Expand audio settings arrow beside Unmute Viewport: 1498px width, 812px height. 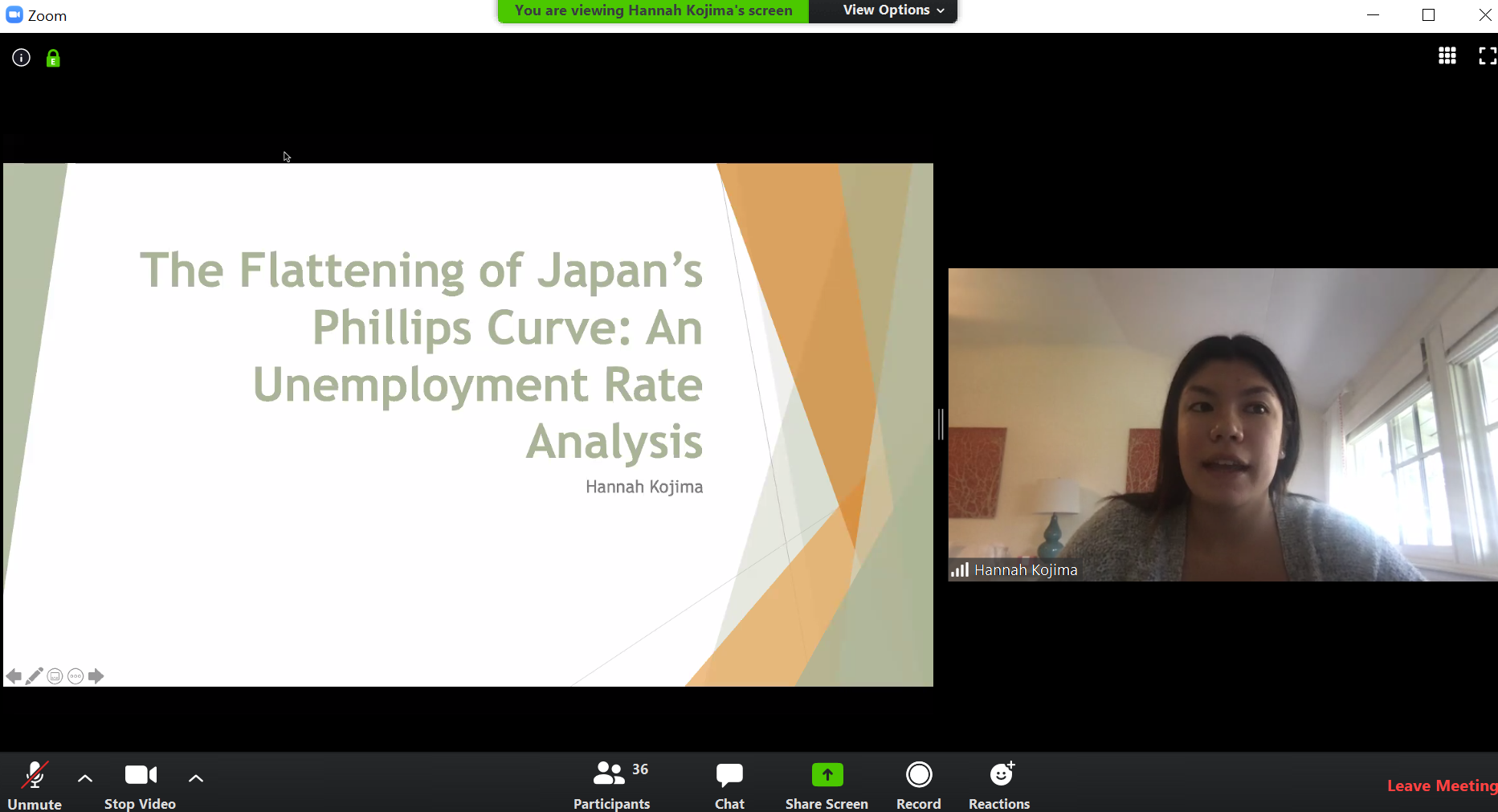[x=85, y=777]
